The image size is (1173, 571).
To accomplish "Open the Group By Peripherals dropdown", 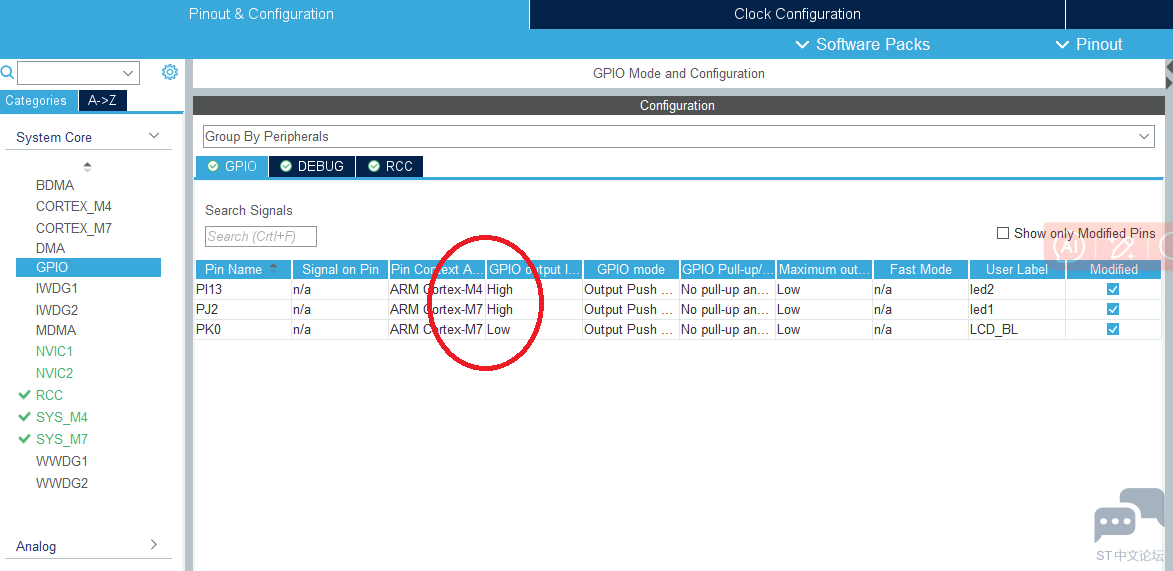I will tap(679, 136).
